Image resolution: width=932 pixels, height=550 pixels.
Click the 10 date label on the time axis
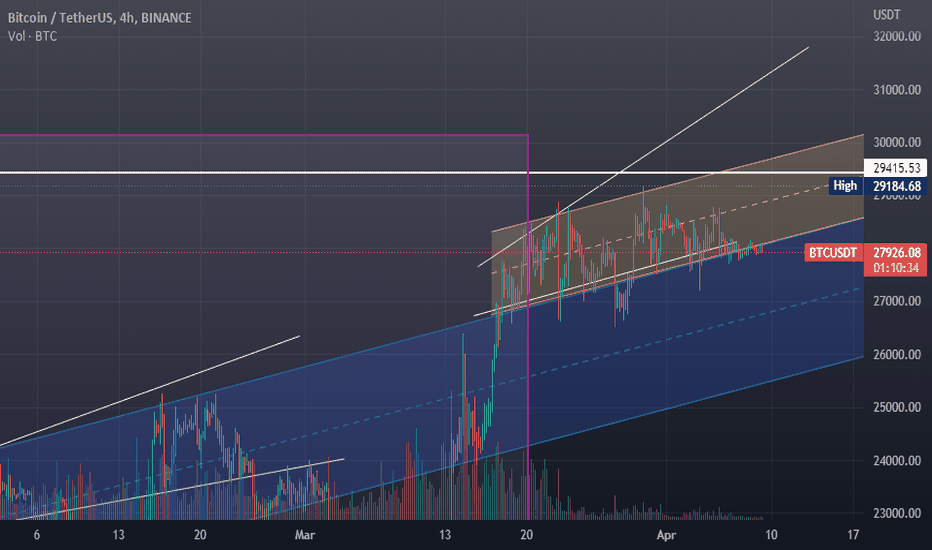coord(771,535)
